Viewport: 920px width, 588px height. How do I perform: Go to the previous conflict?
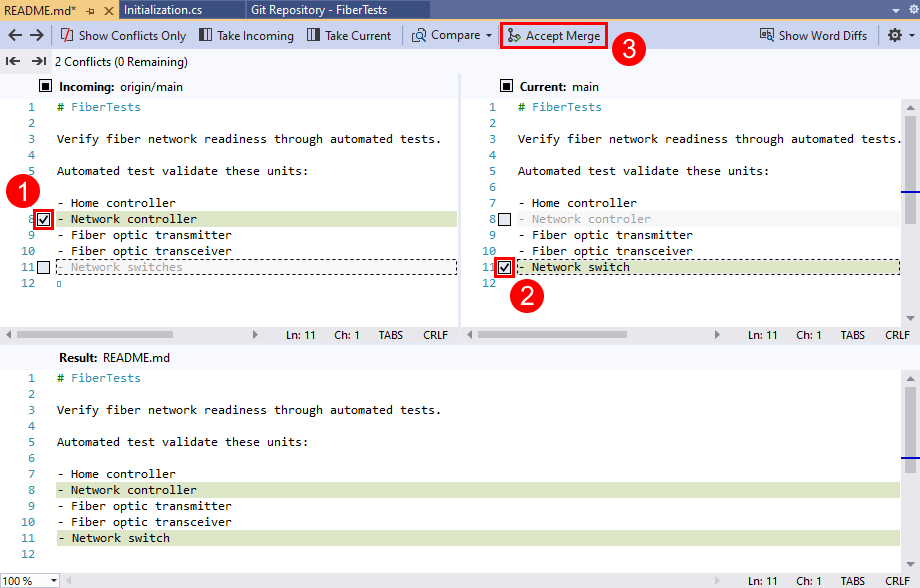point(13,60)
